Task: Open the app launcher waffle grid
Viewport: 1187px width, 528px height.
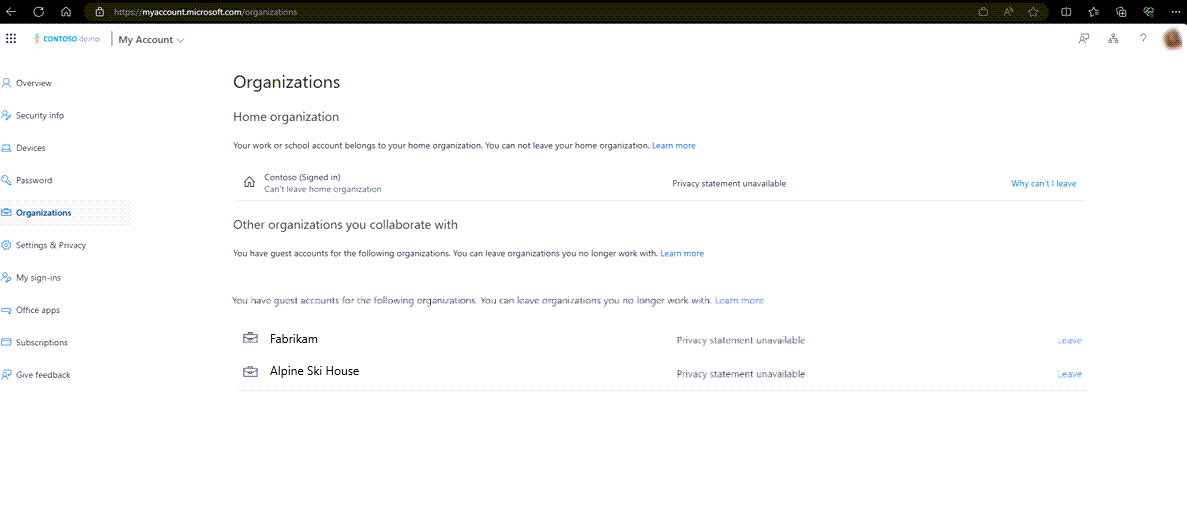Action: pos(11,39)
